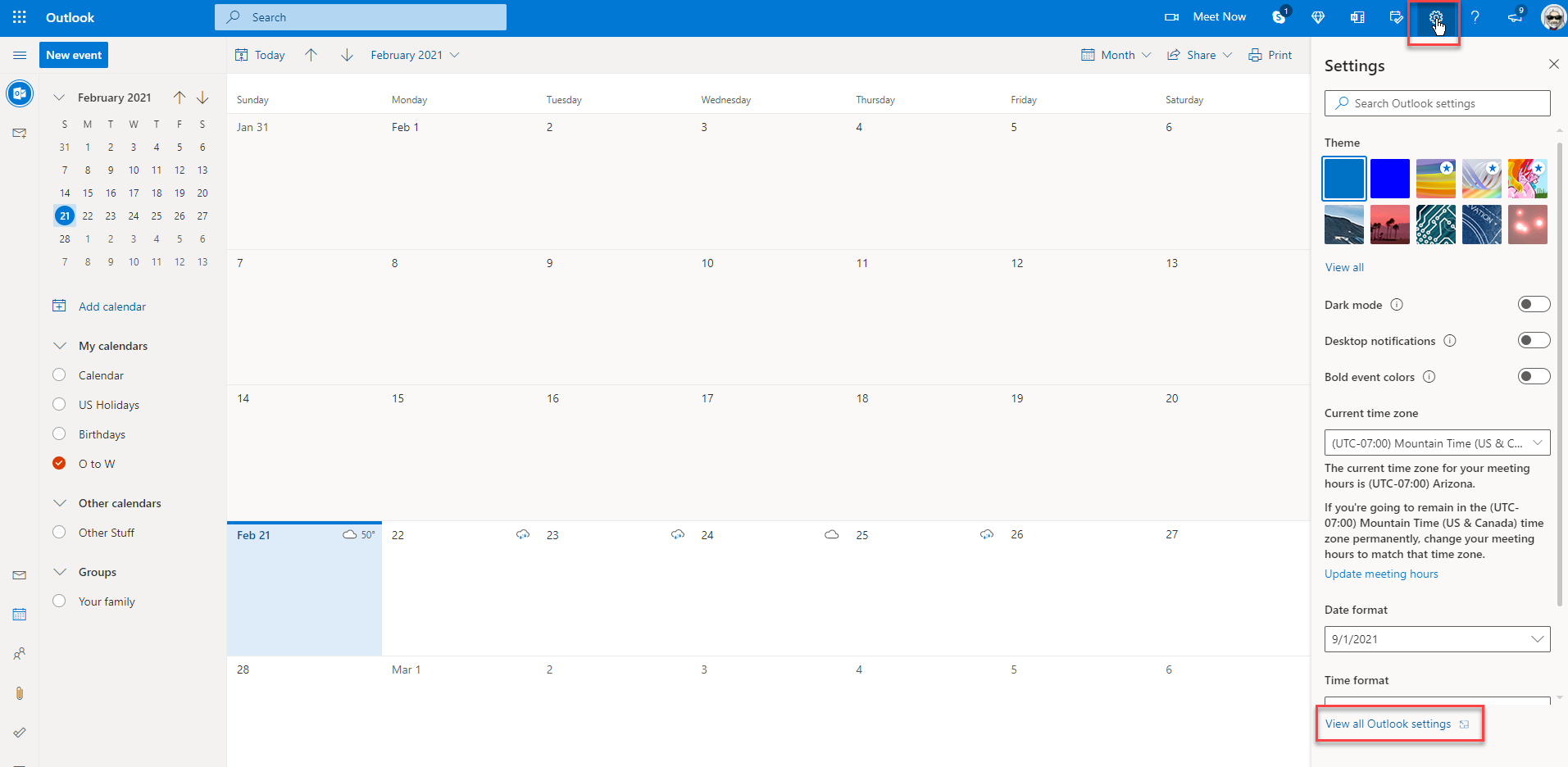Select the palm trees sunset theme

tap(1390, 225)
